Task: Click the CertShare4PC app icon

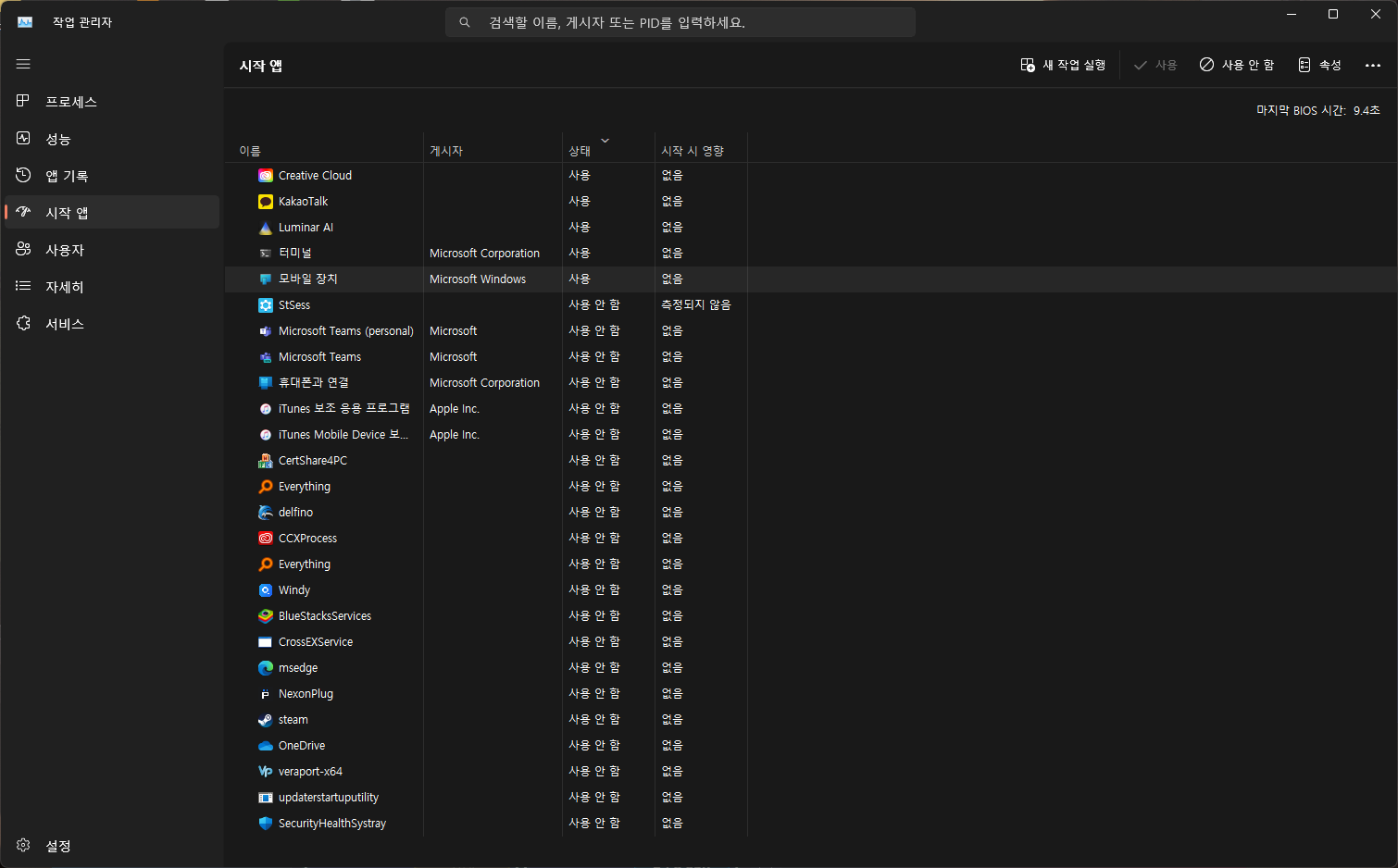Action: [266, 461]
